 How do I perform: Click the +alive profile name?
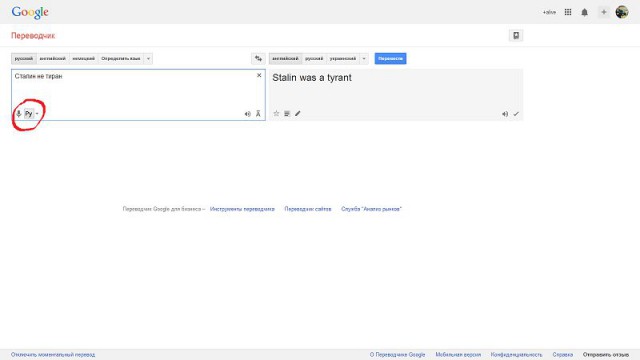pyautogui.click(x=549, y=12)
